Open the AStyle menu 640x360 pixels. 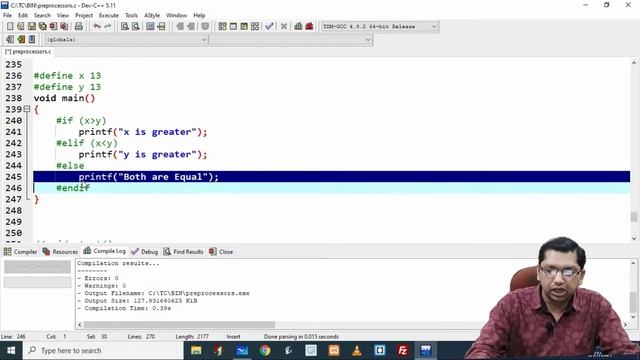tap(152, 15)
